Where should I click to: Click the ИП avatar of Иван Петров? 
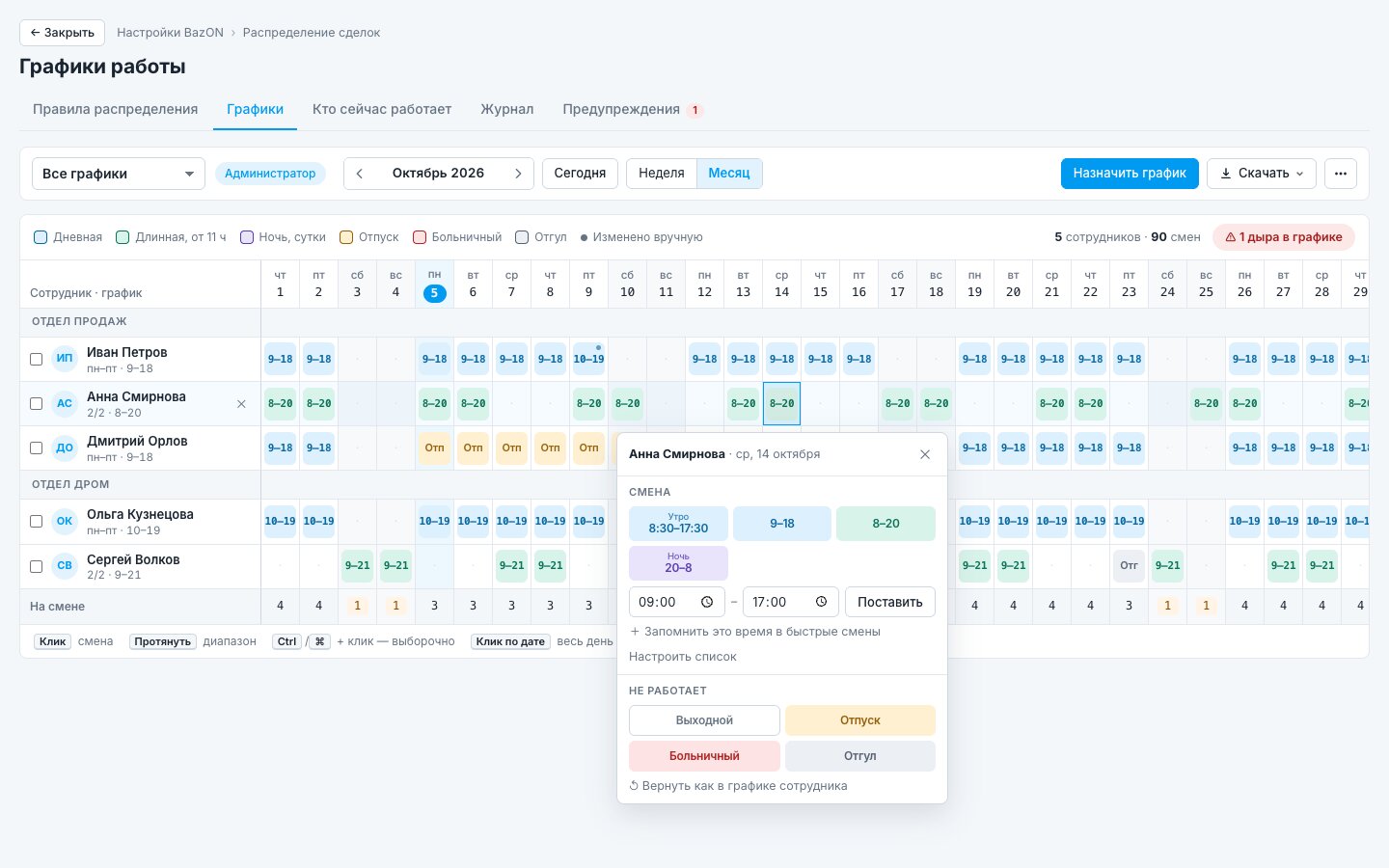coord(65,359)
